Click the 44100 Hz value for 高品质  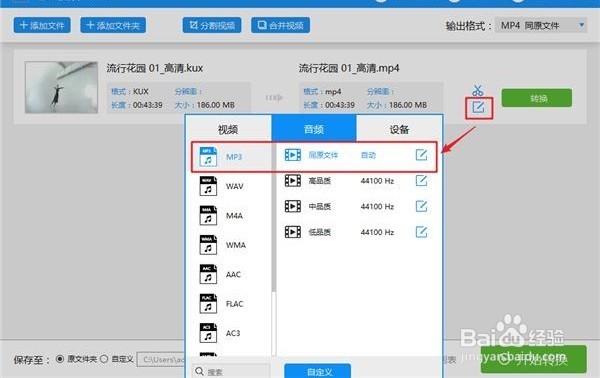click(377, 181)
